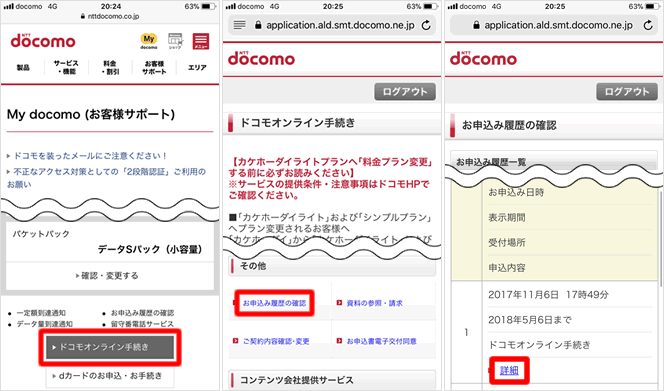Tap dカードのお申込・お手続き button
Image resolution: width=664 pixels, height=391 pixels.
(110, 376)
